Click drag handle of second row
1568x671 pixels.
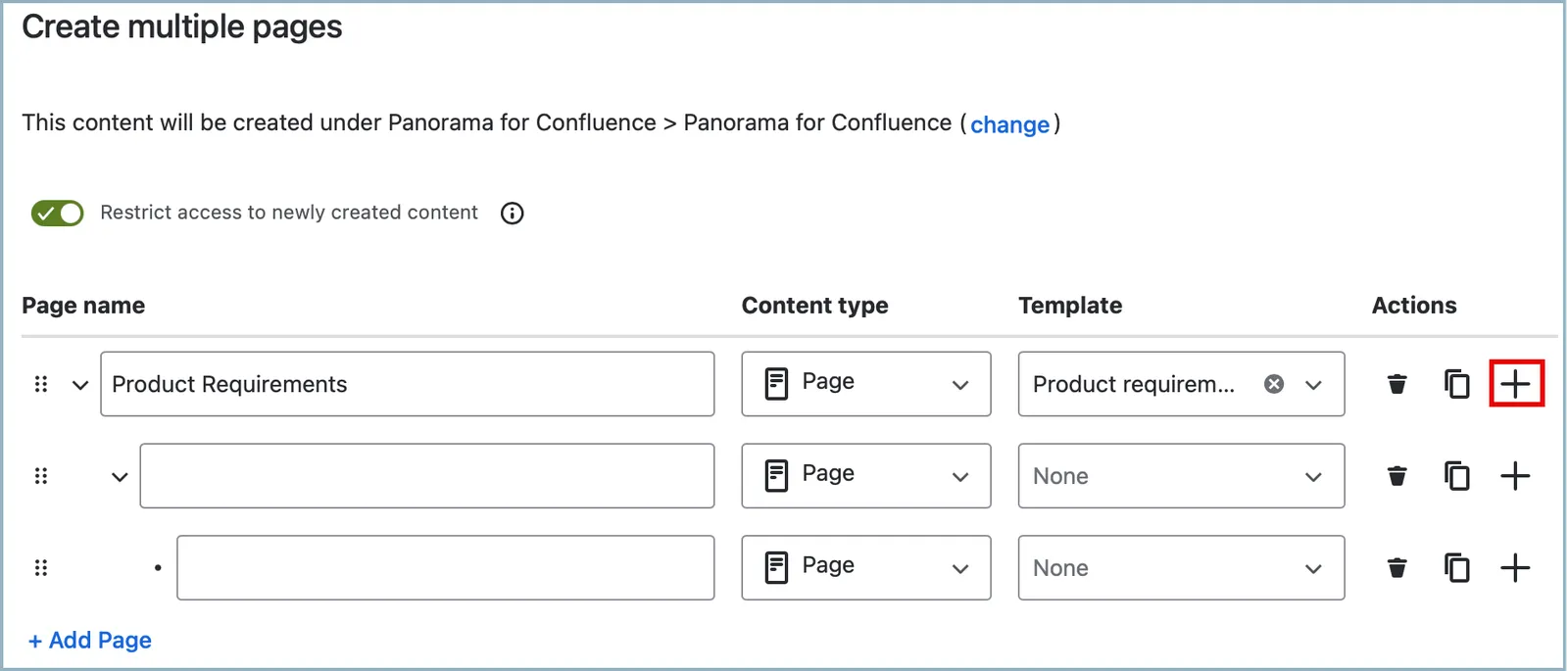pyautogui.click(x=41, y=476)
